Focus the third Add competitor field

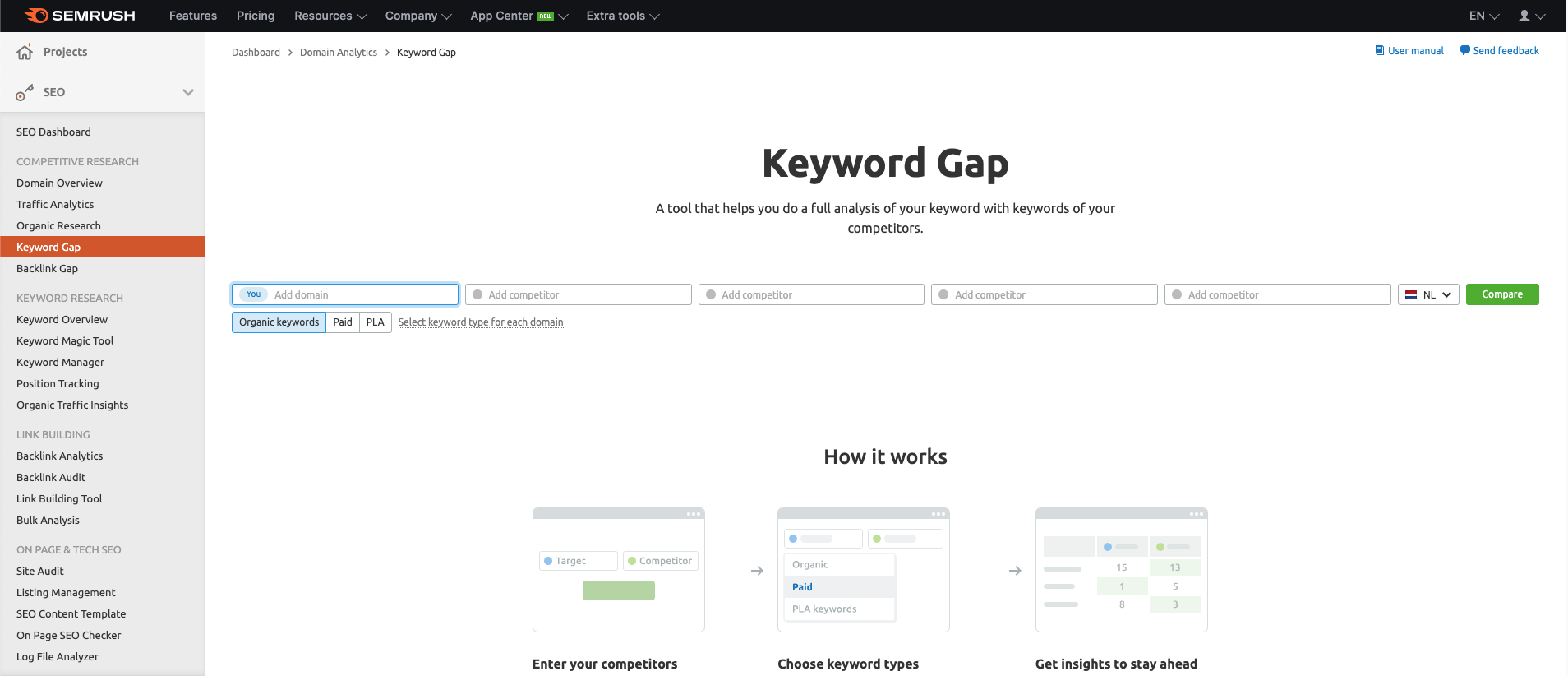click(x=1045, y=294)
